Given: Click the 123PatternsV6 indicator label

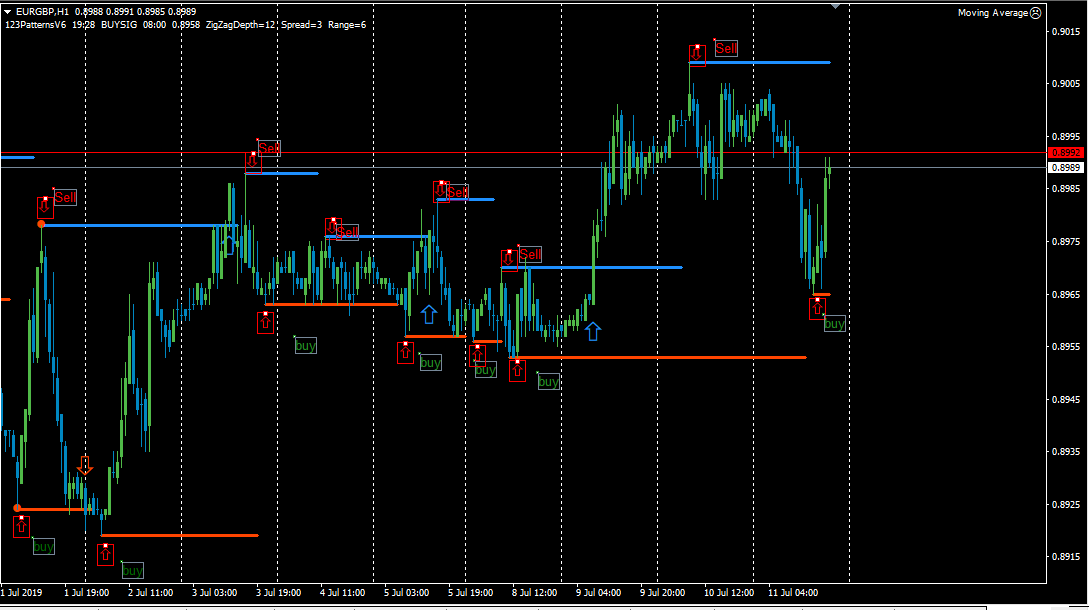Looking at the screenshot, I should coord(35,24).
